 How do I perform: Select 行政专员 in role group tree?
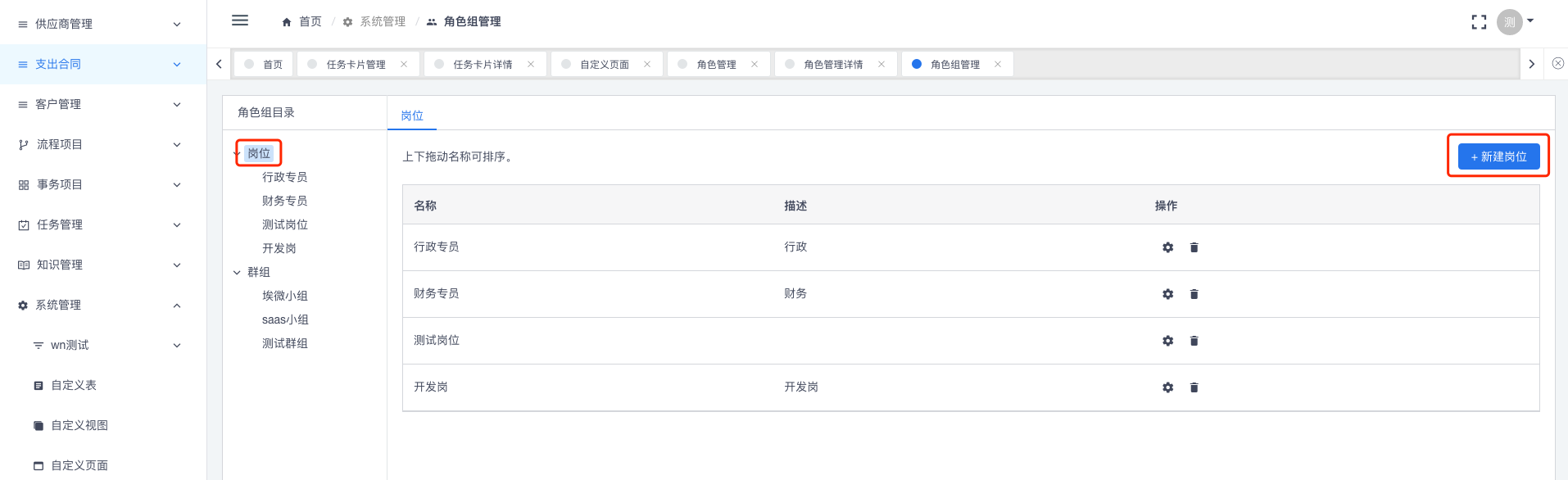285,177
